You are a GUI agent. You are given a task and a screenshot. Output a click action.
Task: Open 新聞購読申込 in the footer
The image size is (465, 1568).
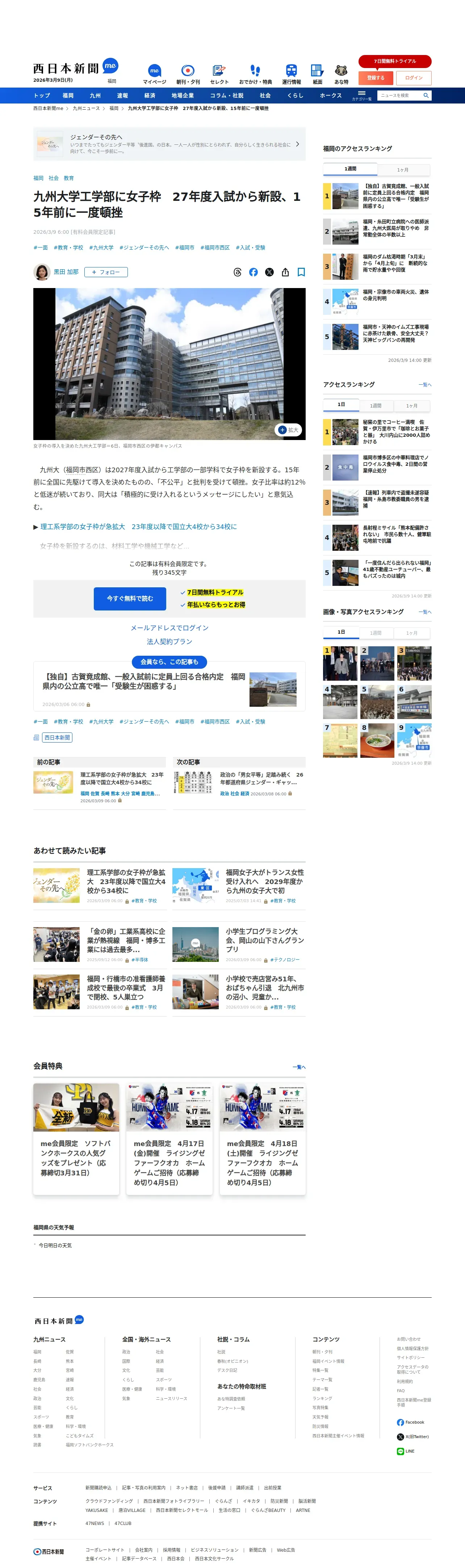click(98, 1488)
